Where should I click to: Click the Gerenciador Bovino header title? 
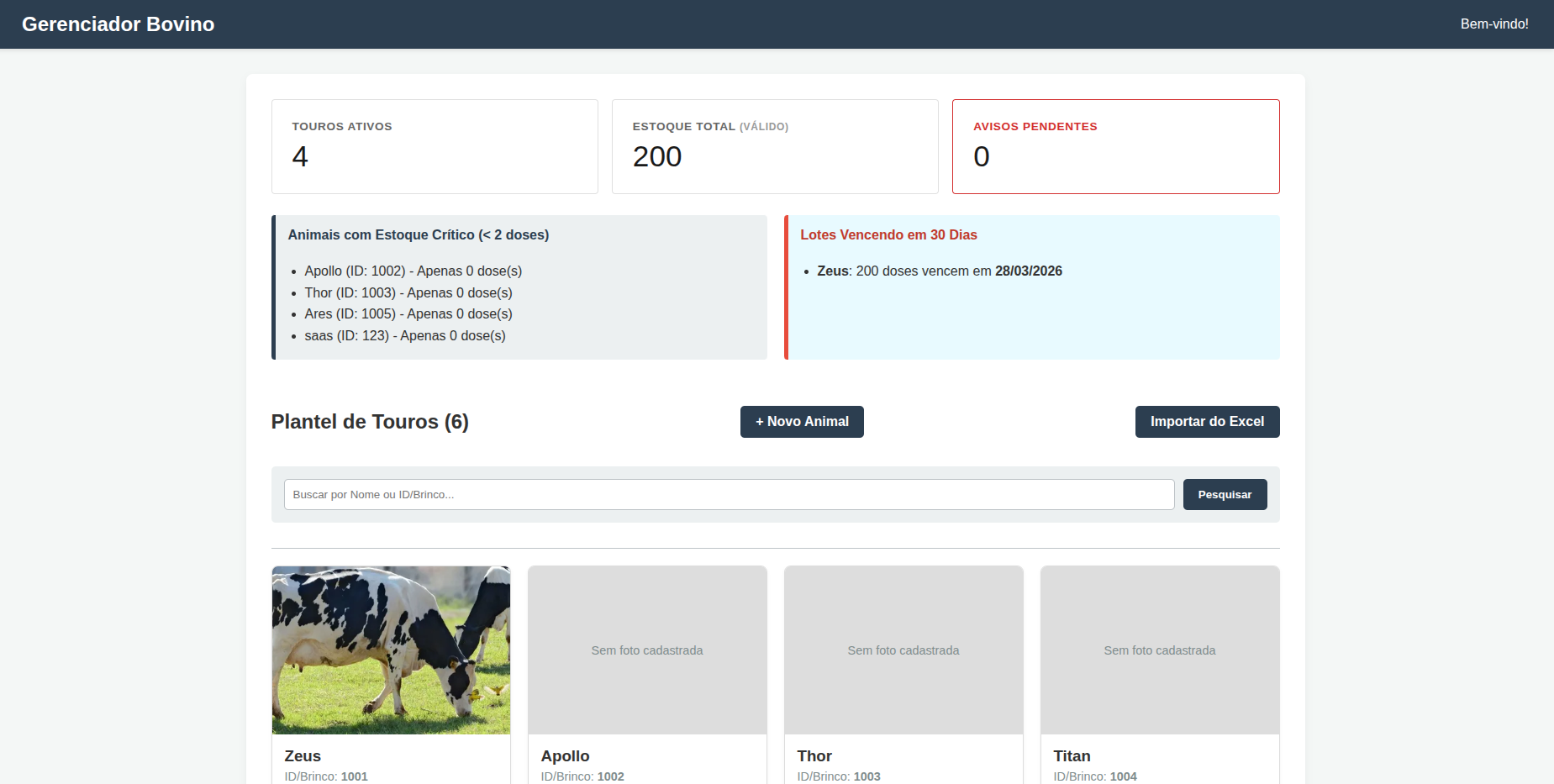(x=118, y=24)
